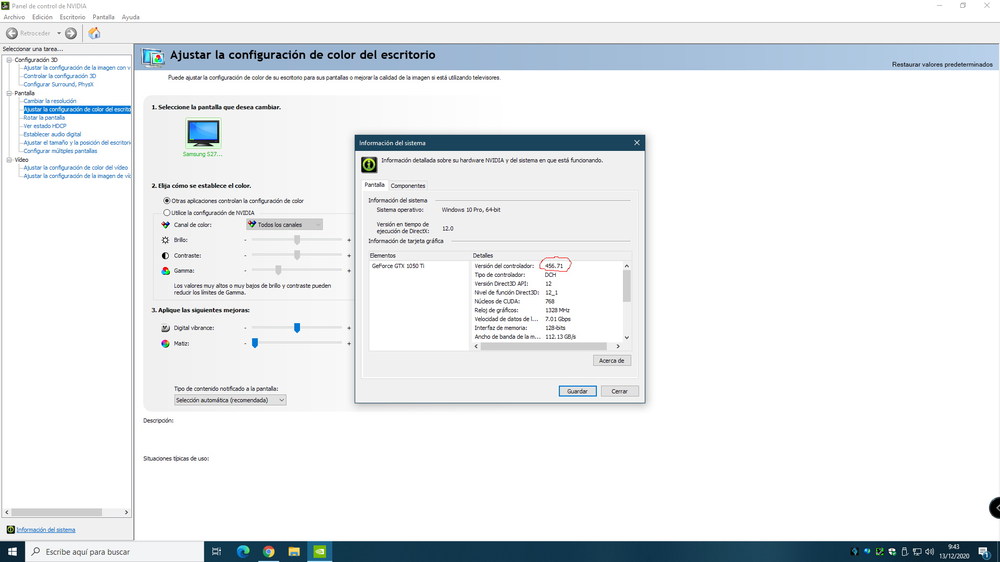The height and width of the screenshot is (562, 1000).
Task: Click the Contraste half-circle icon
Action: [165, 255]
